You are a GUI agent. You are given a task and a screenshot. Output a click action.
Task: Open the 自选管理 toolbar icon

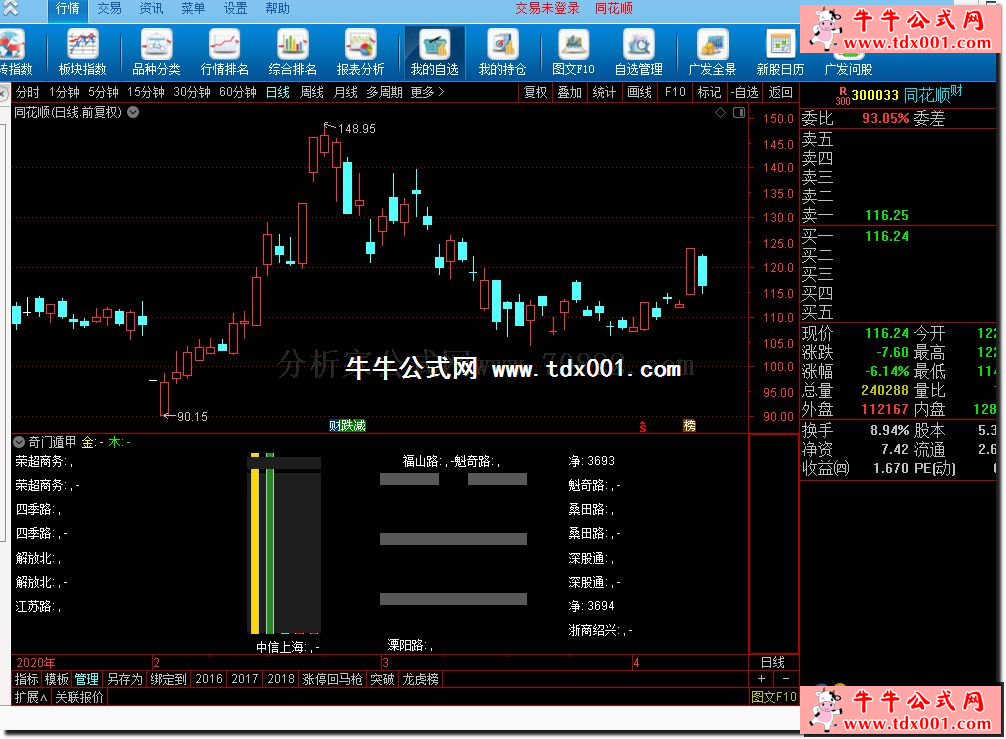(x=638, y=53)
